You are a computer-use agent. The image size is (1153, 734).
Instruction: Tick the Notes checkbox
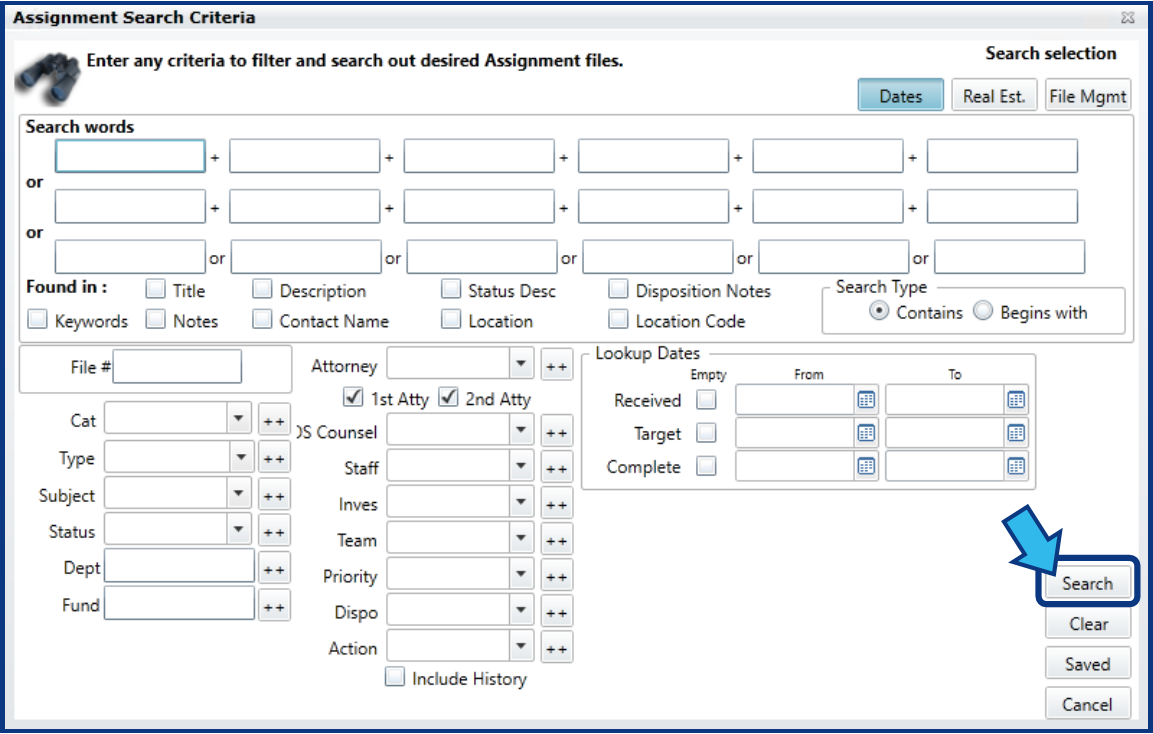point(155,319)
